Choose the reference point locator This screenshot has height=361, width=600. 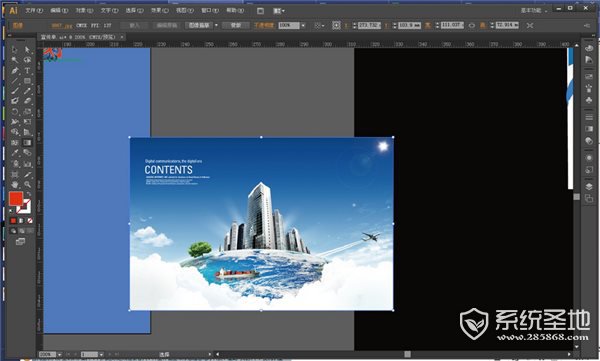(336, 25)
